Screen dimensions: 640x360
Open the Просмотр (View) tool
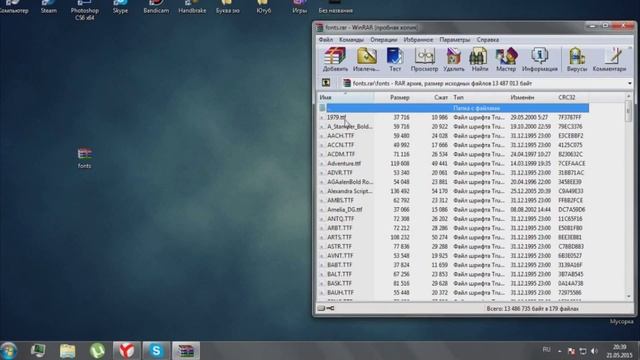point(424,60)
